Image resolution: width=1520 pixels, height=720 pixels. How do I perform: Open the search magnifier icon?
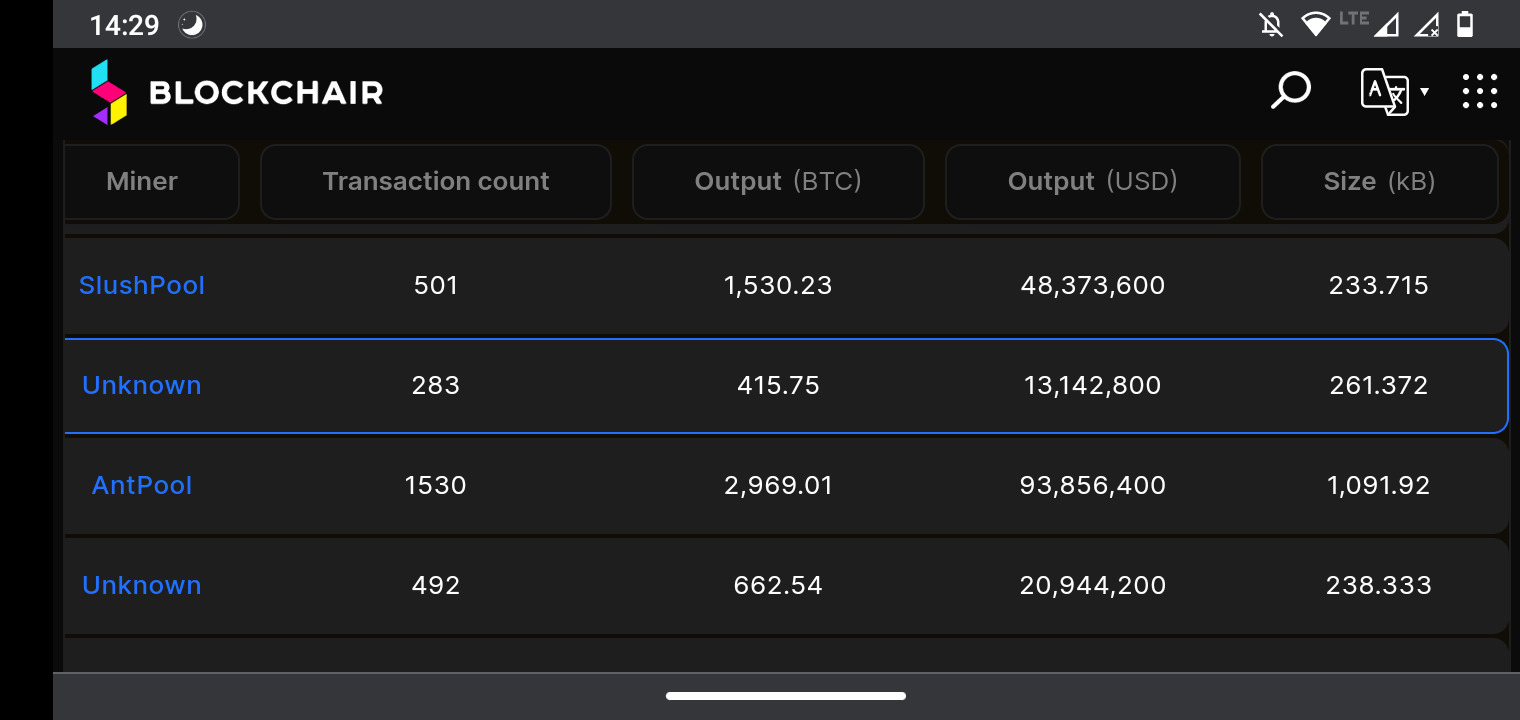pyautogui.click(x=1290, y=91)
